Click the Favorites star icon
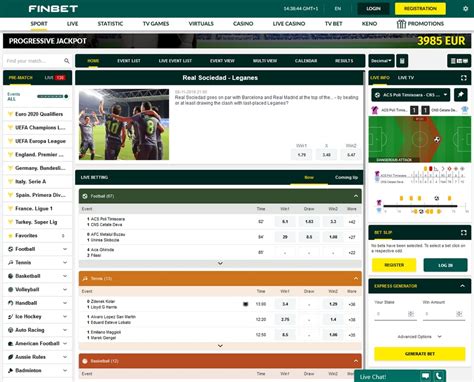The image size is (474, 382). click(x=10, y=235)
